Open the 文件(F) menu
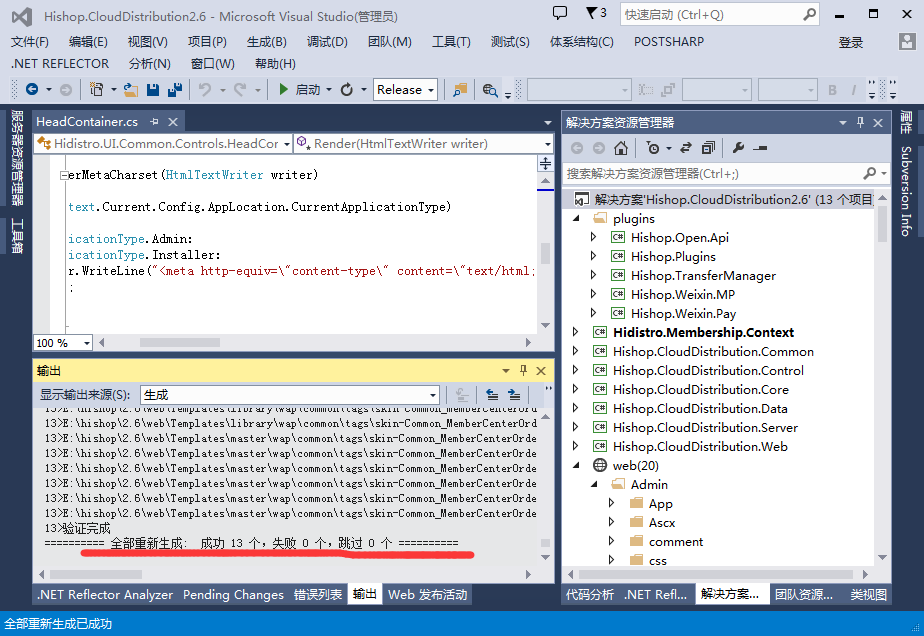 point(29,42)
